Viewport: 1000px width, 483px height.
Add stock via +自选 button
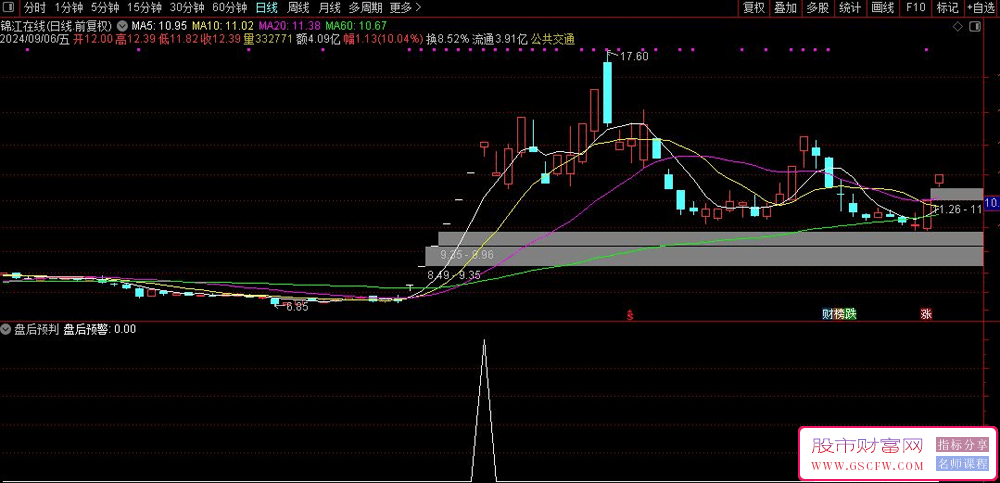[x=982, y=8]
